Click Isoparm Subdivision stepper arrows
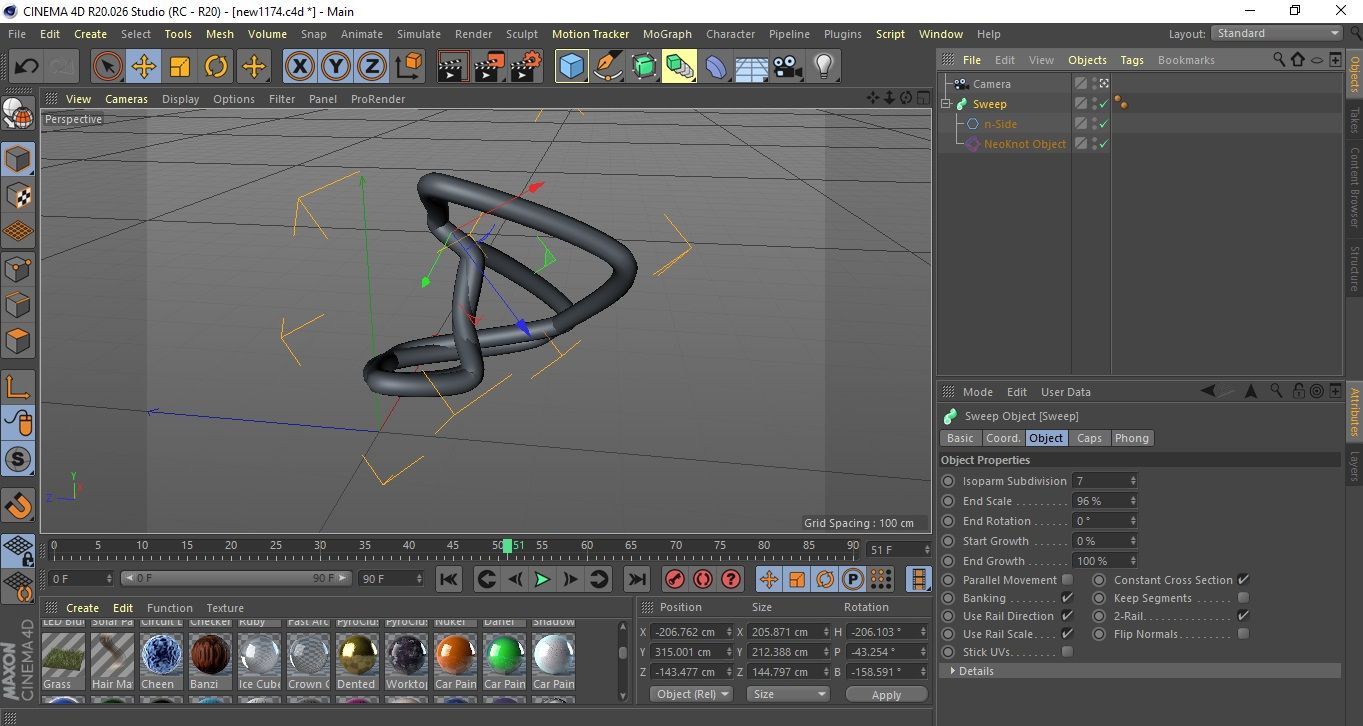 [1133, 481]
